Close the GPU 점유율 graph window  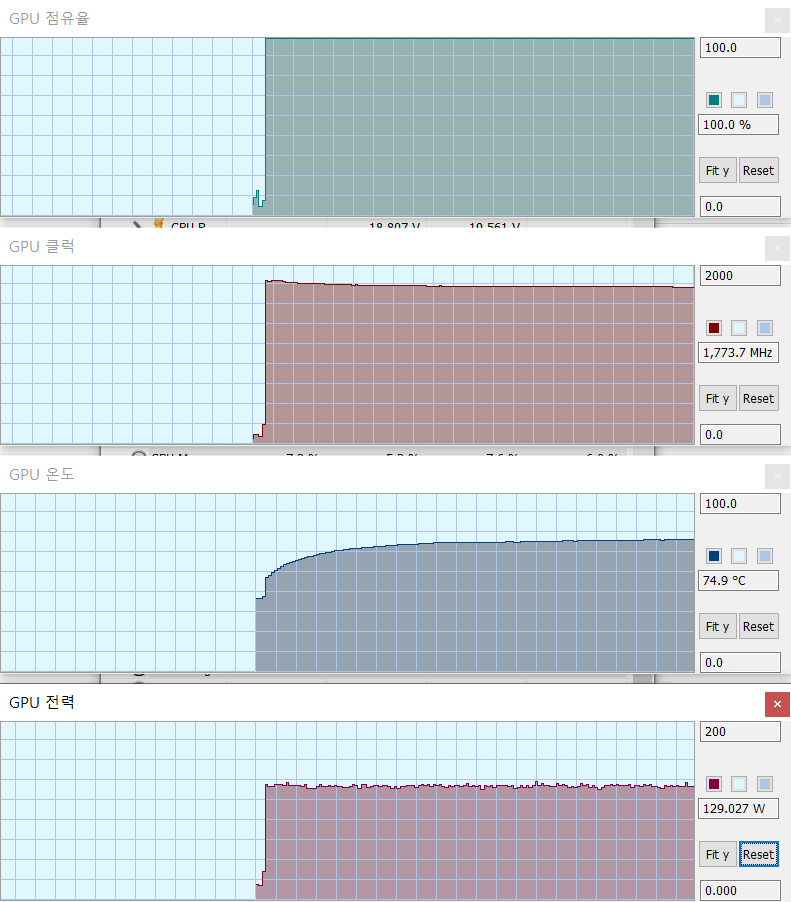pyautogui.click(x=777, y=20)
